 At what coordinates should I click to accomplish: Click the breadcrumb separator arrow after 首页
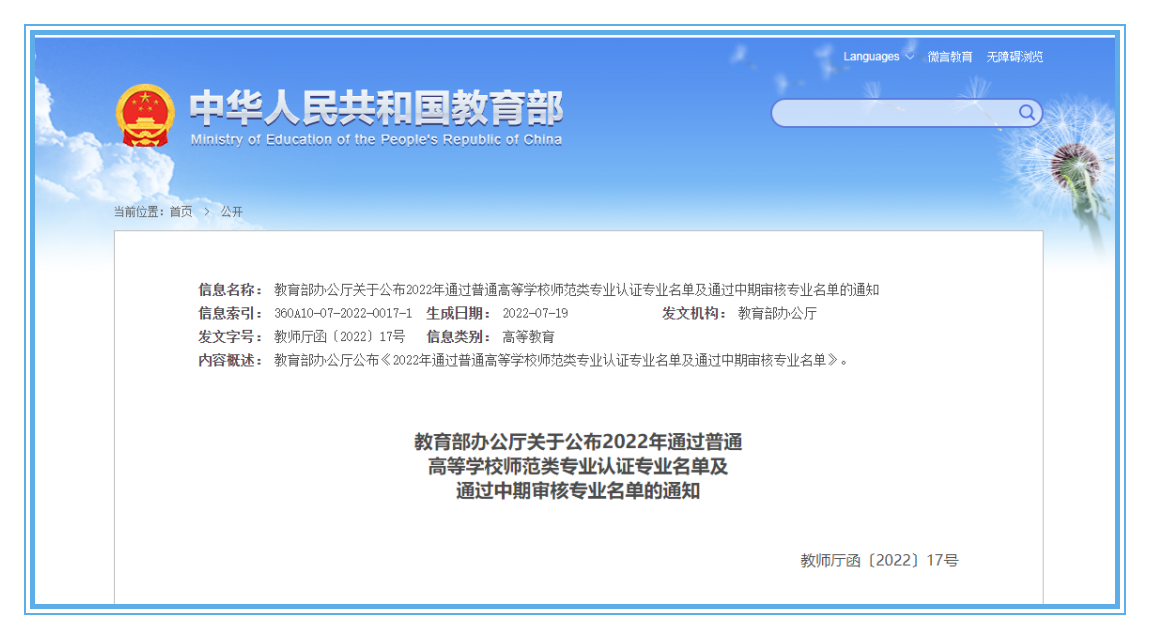[x=207, y=212]
